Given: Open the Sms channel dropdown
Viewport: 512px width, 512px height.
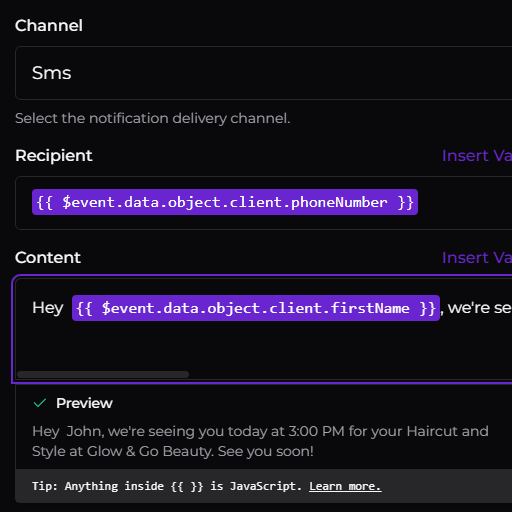Looking at the screenshot, I should pyautogui.click(x=263, y=73).
